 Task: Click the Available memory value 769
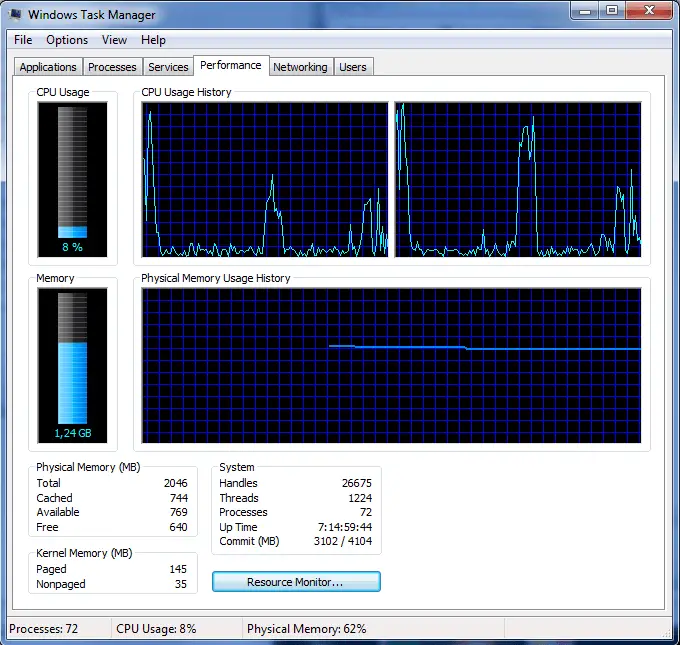179,512
